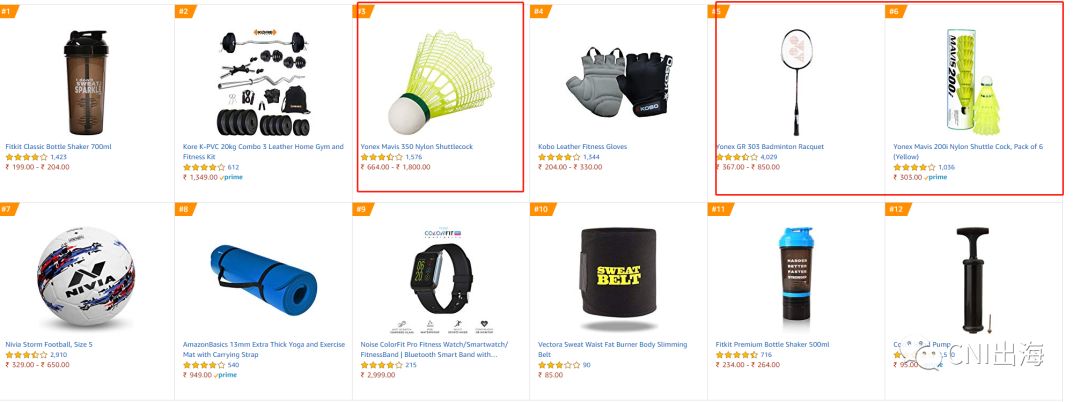The width and height of the screenshot is (1080, 402).
Task: Open the Kobo Leather Fitness Gloves image
Action: coord(619,82)
